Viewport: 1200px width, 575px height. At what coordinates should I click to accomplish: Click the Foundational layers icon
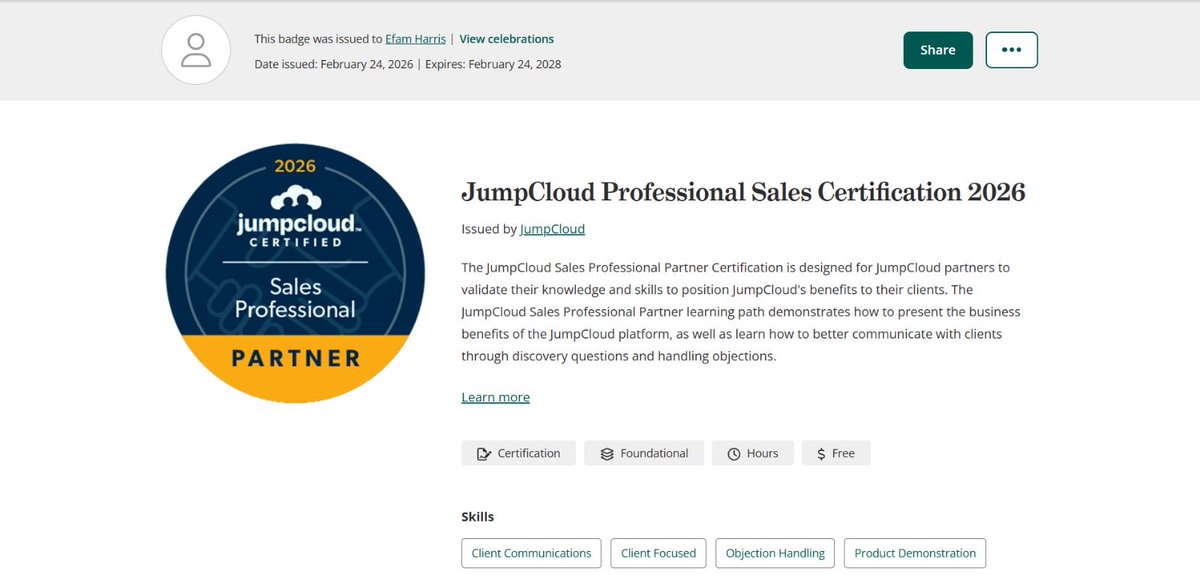(x=607, y=454)
